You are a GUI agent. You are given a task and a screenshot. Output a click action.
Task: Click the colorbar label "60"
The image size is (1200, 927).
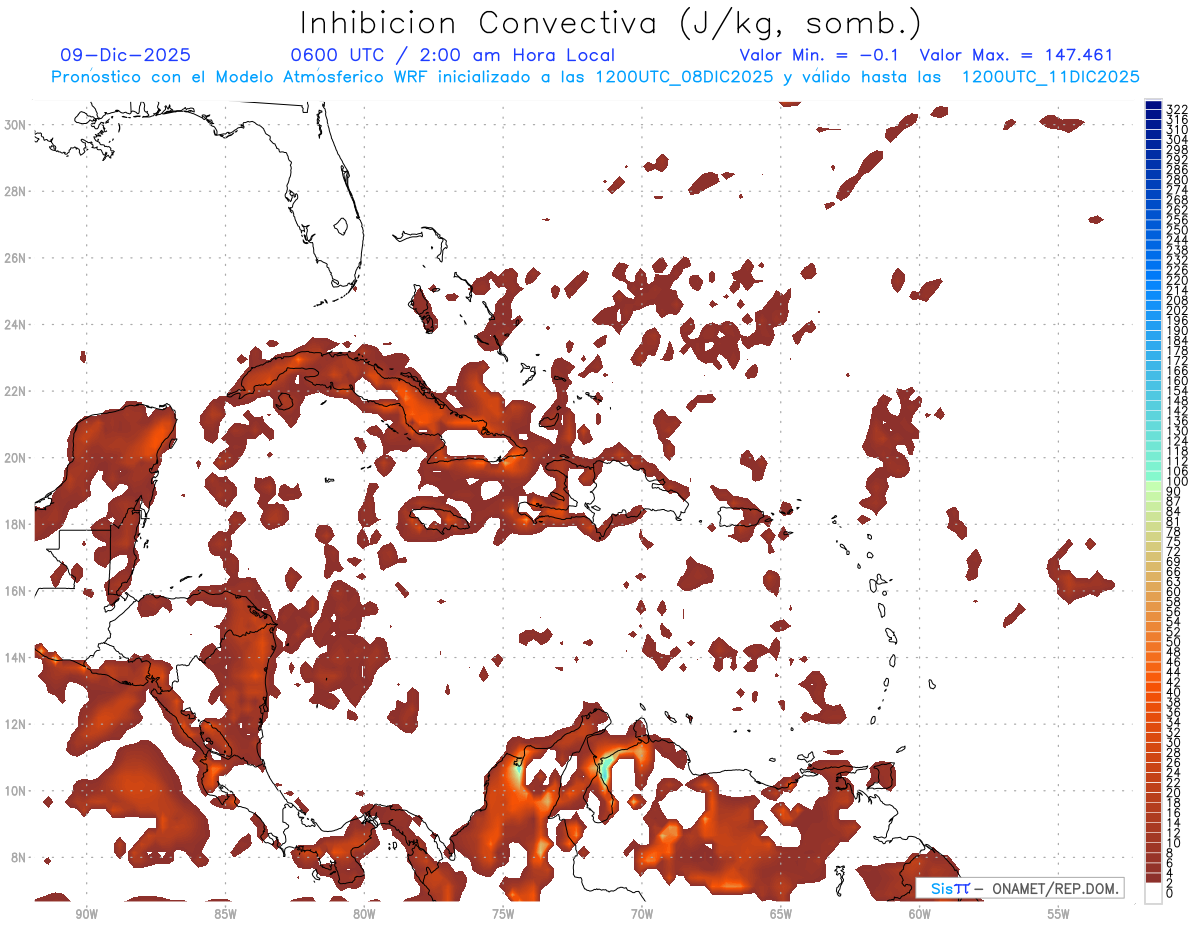[x=1174, y=591]
